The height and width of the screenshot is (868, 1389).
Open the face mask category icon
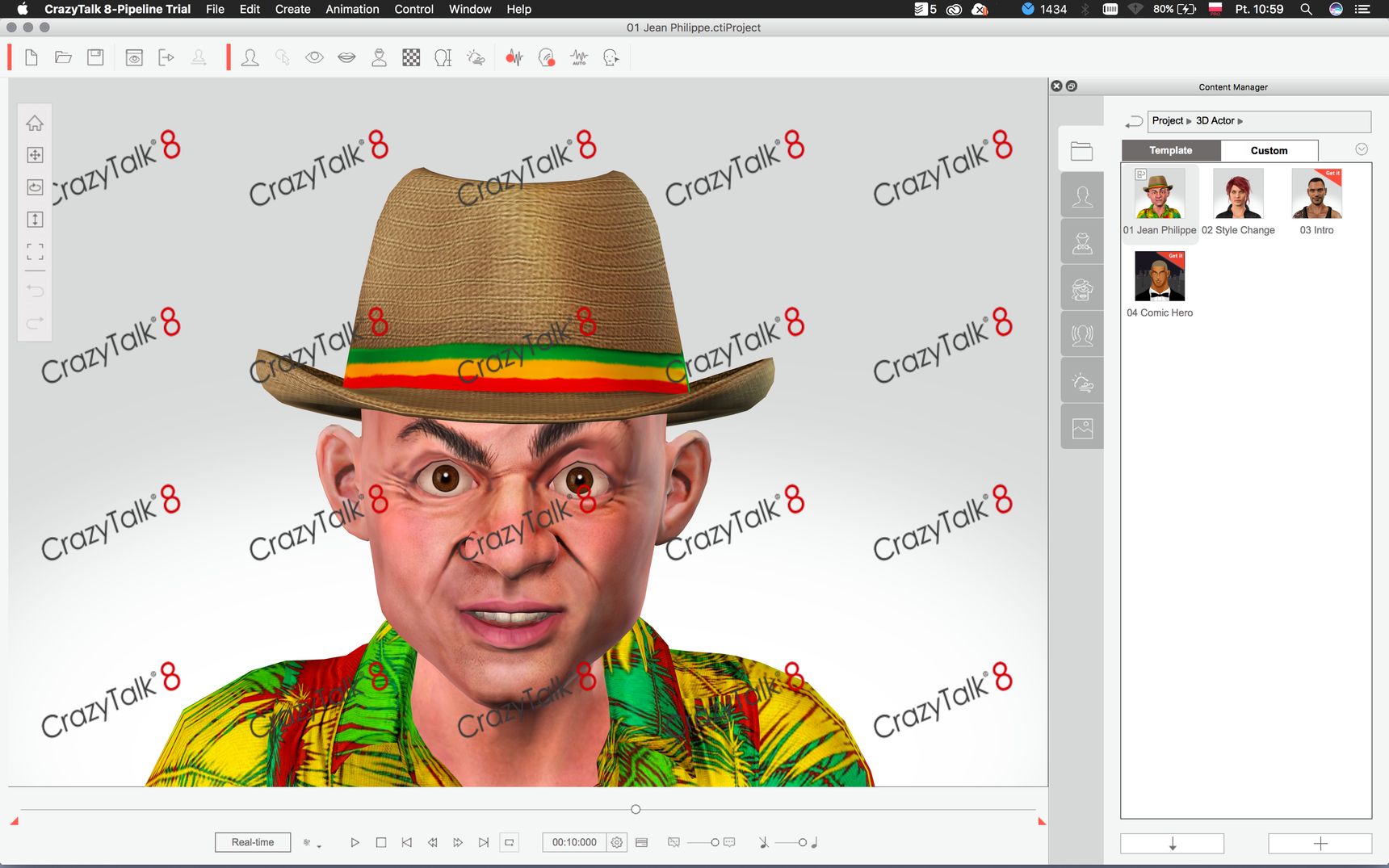coord(1082,289)
